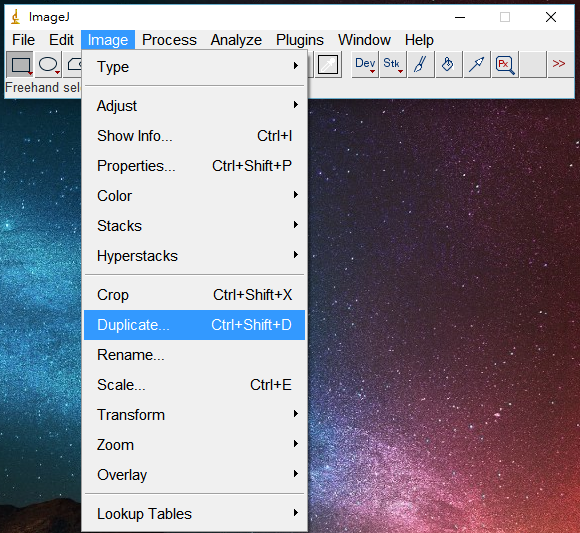Select the Flood fill bucket tool
This screenshot has height=533, width=580.
coord(449,65)
